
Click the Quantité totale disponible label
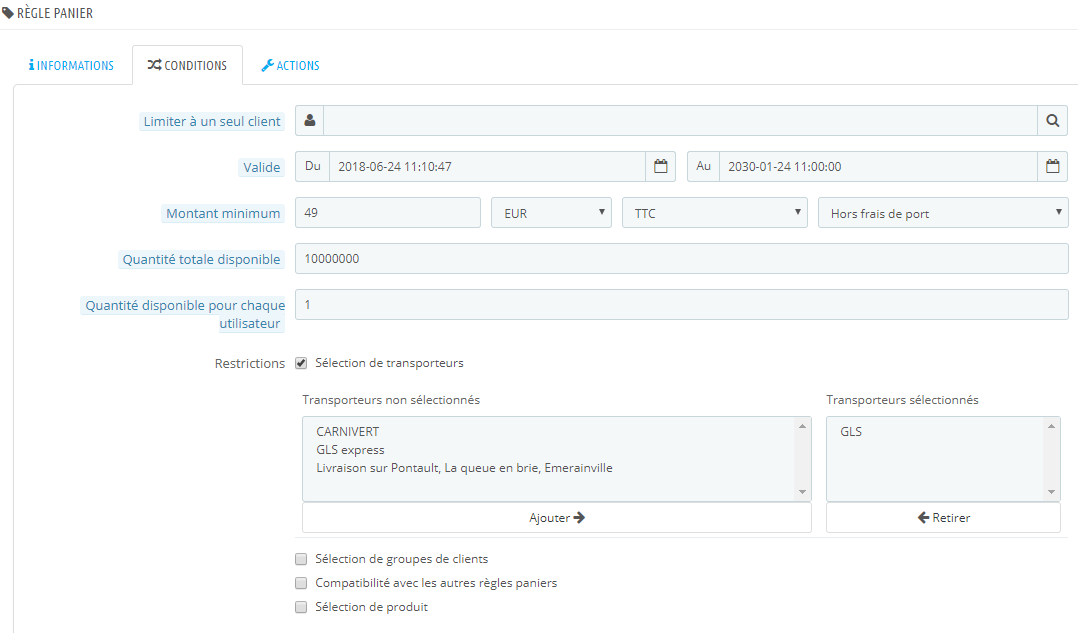pyautogui.click(x=201, y=259)
